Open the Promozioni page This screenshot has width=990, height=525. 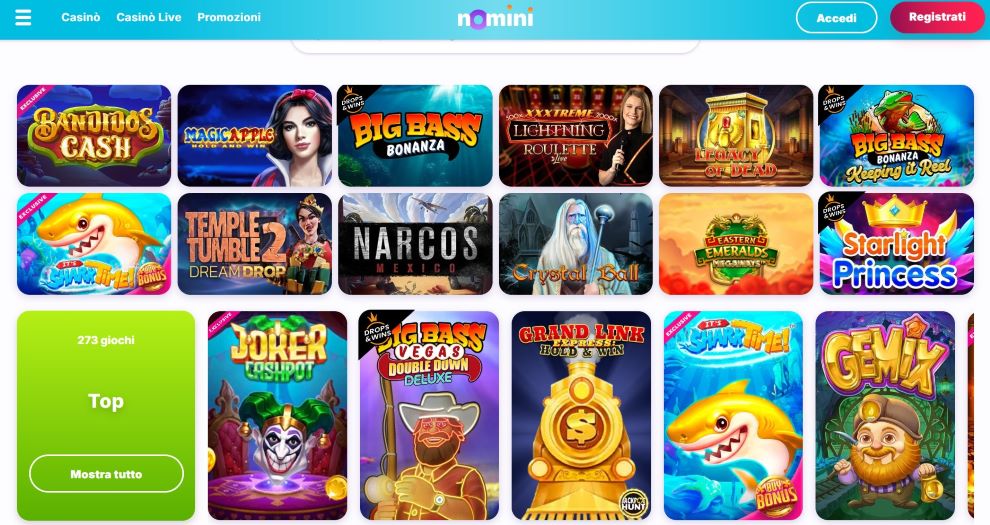click(x=229, y=18)
